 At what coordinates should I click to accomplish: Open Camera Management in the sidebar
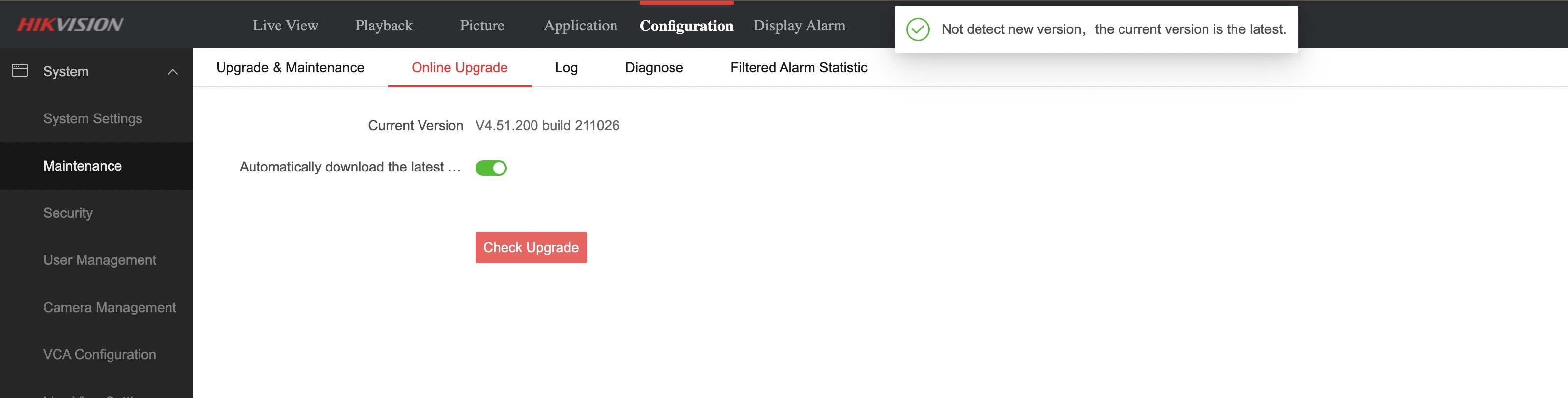[x=110, y=307]
